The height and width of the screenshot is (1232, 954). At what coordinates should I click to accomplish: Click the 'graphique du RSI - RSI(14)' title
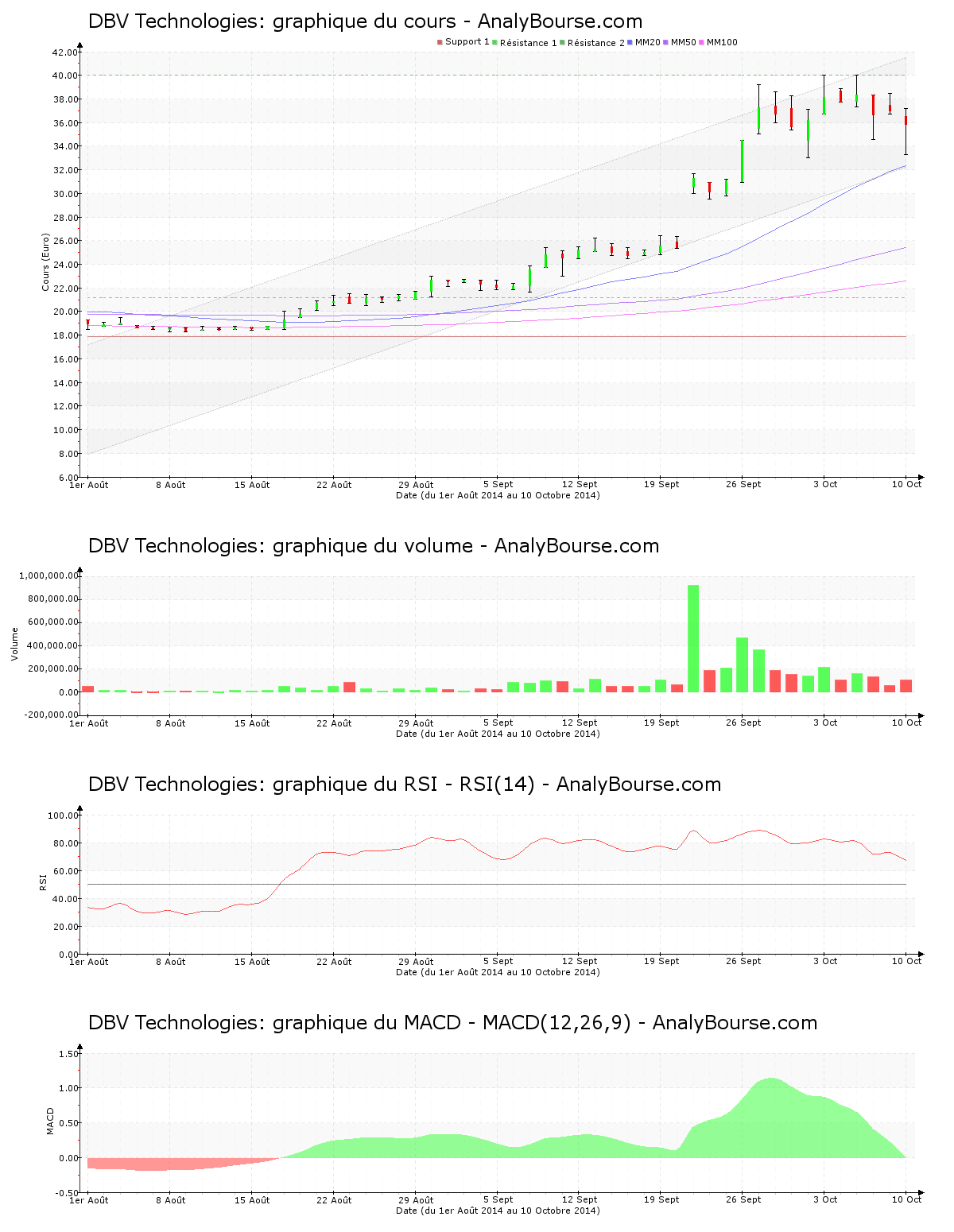pos(404,785)
